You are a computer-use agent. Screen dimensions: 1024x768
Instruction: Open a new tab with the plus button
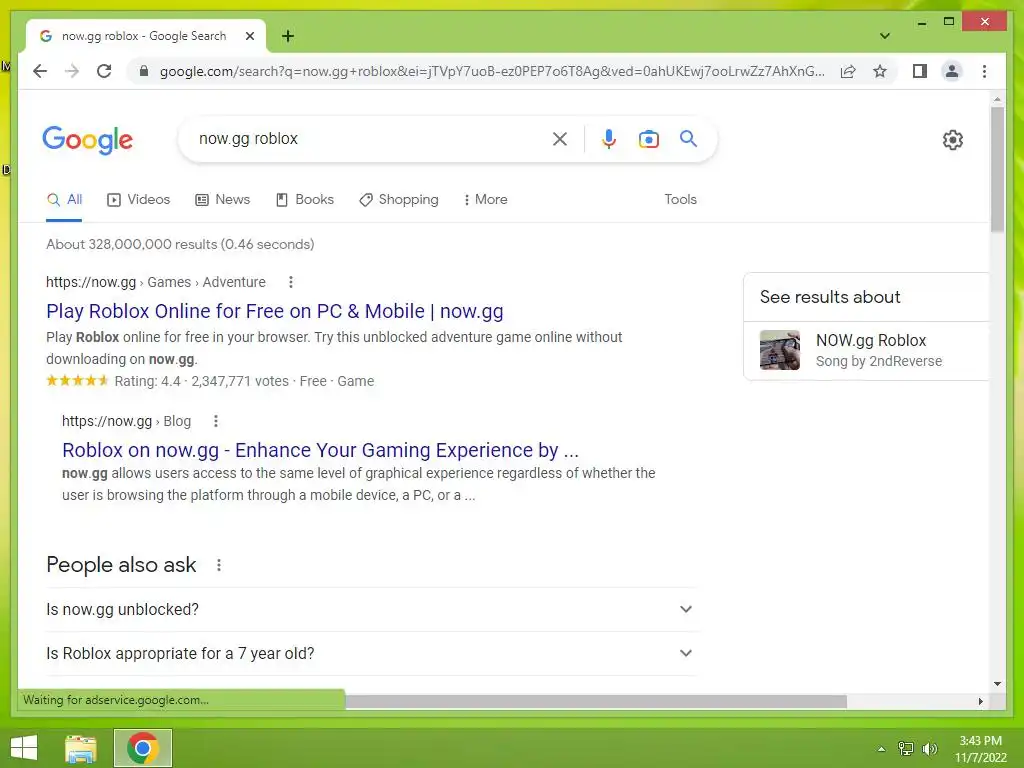(x=288, y=36)
